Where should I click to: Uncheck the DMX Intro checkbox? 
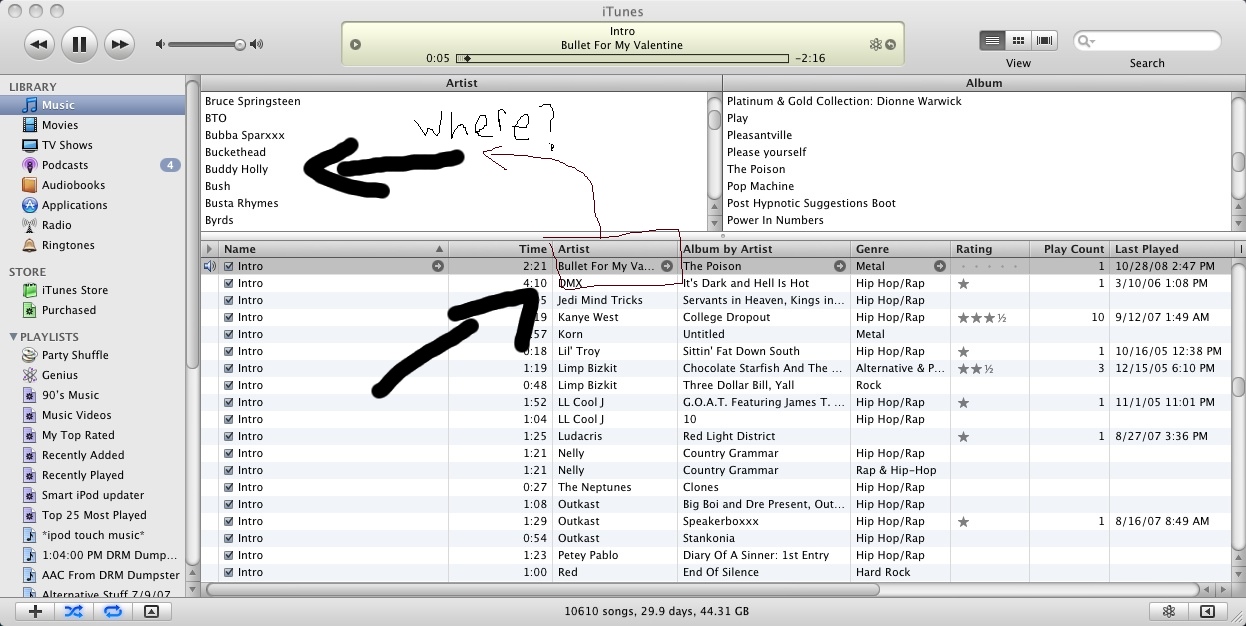pyautogui.click(x=229, y=284)
